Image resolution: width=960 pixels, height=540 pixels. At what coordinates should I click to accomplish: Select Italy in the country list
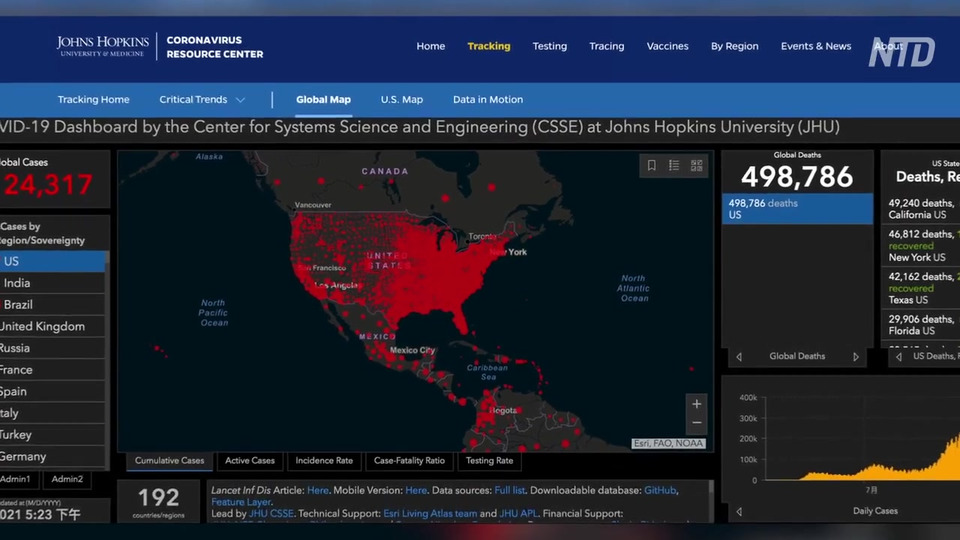click(53, 413)
